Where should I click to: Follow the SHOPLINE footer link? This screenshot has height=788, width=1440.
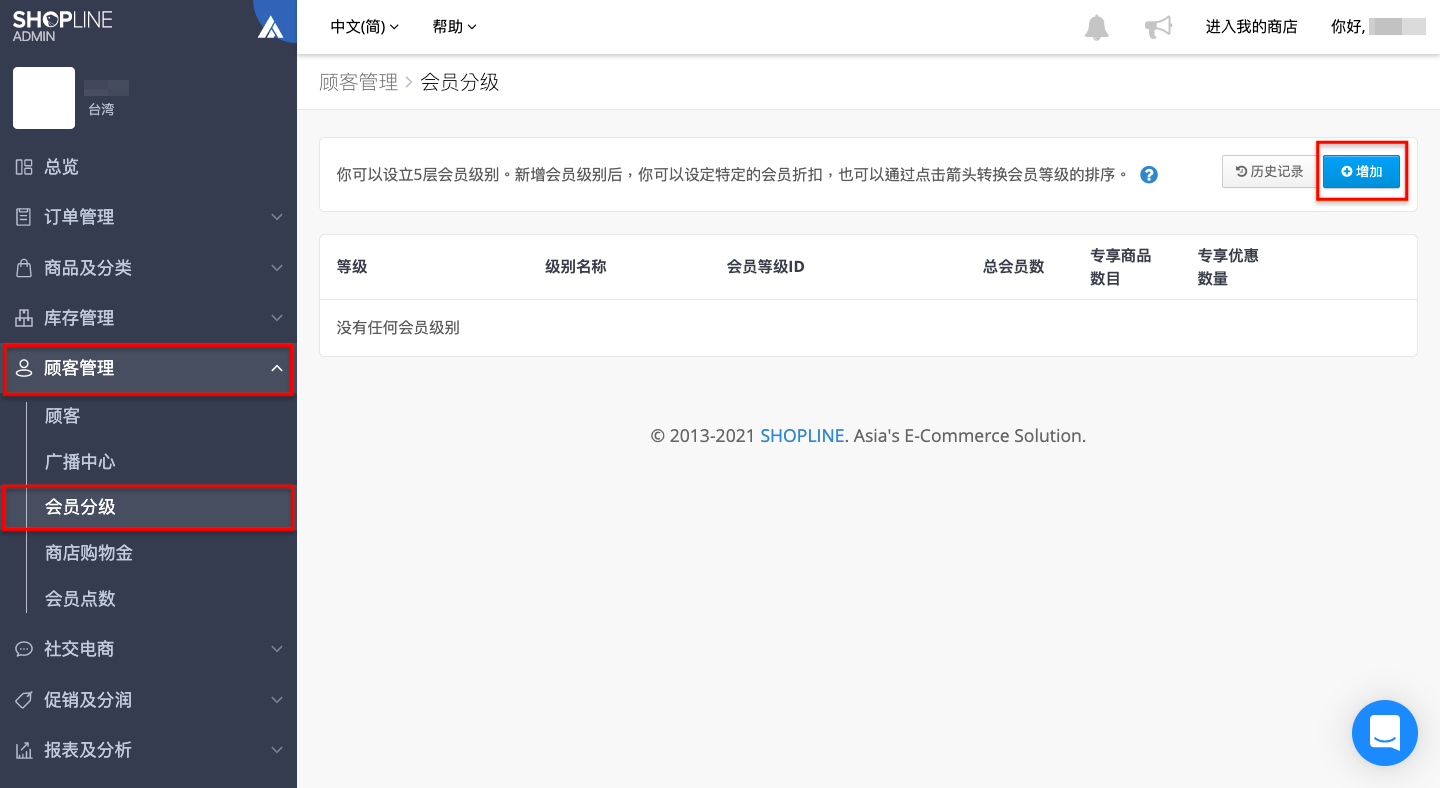pos(802,436)
